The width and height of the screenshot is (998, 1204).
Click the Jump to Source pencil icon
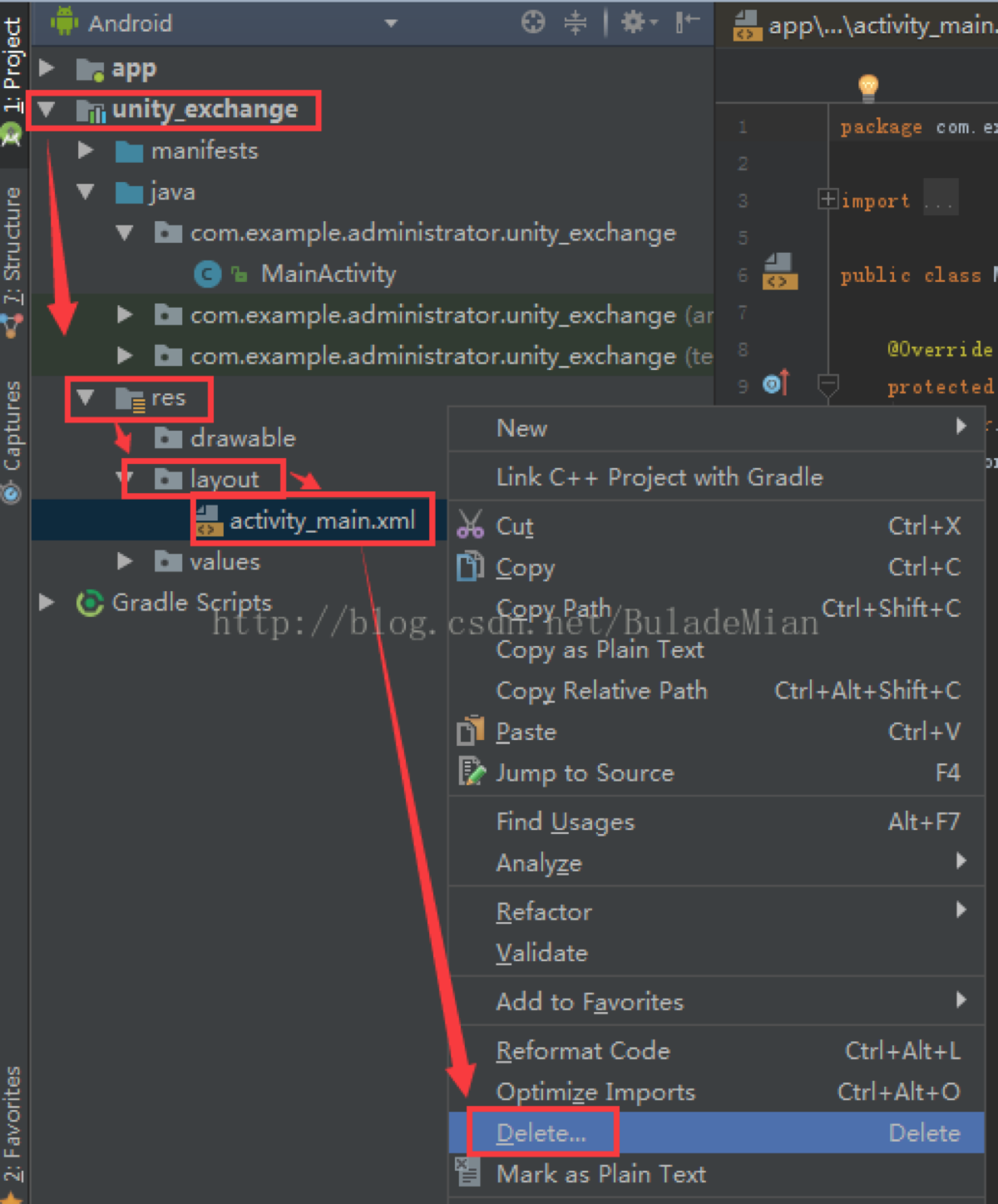[x=471, y=772]
